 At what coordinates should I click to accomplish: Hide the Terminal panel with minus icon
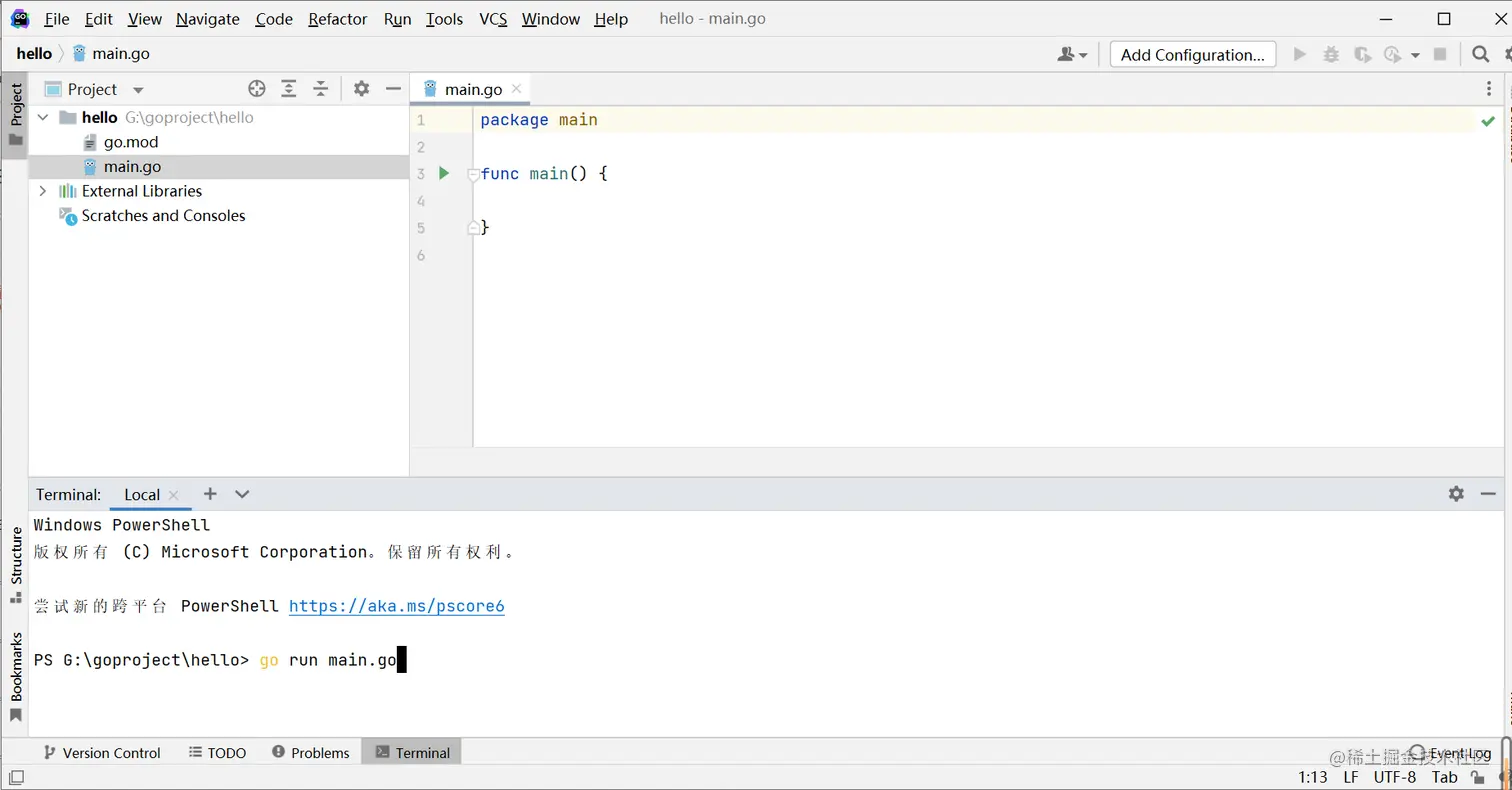point(1488,493)
